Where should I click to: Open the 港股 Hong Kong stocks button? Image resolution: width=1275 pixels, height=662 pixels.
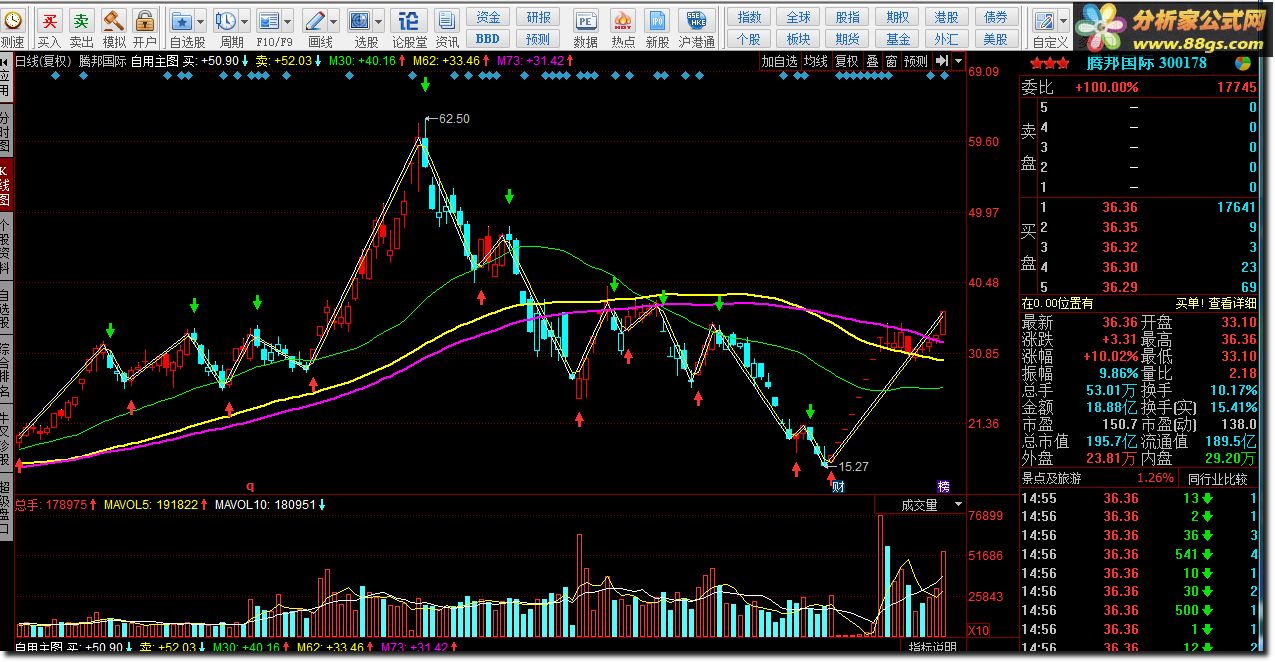click(x=946, y=17)
